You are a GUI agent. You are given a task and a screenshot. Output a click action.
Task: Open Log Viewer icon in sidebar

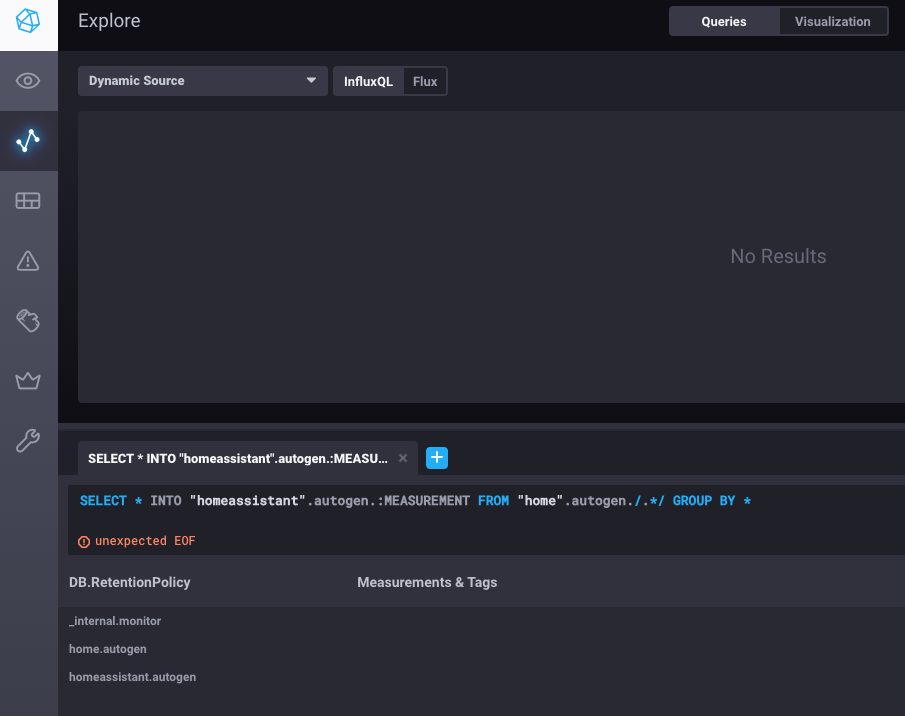(28, 321)
